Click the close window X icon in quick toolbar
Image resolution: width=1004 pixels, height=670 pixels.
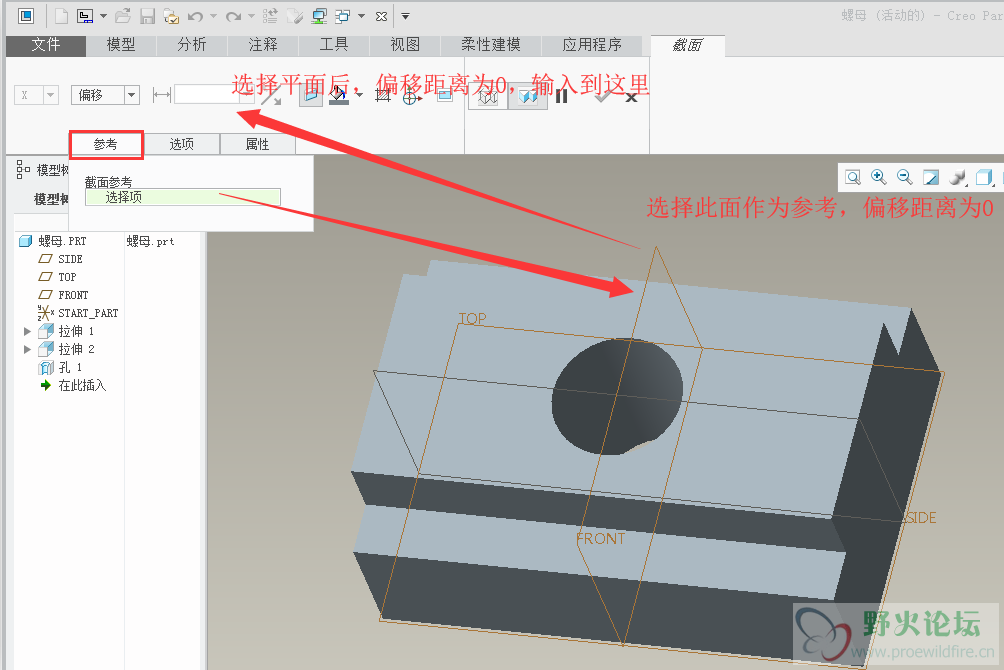[x=382, y=16]
